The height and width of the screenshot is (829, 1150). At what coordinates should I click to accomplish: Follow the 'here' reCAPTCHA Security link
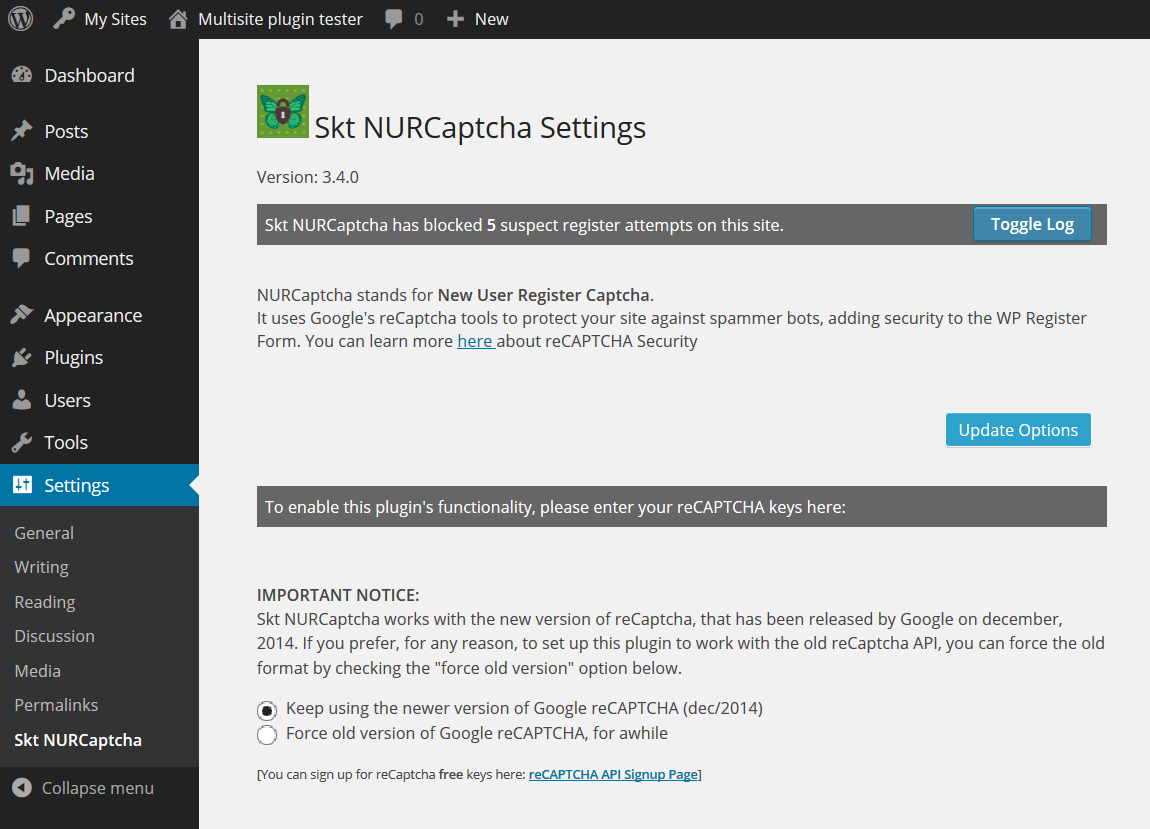(475, 341)
